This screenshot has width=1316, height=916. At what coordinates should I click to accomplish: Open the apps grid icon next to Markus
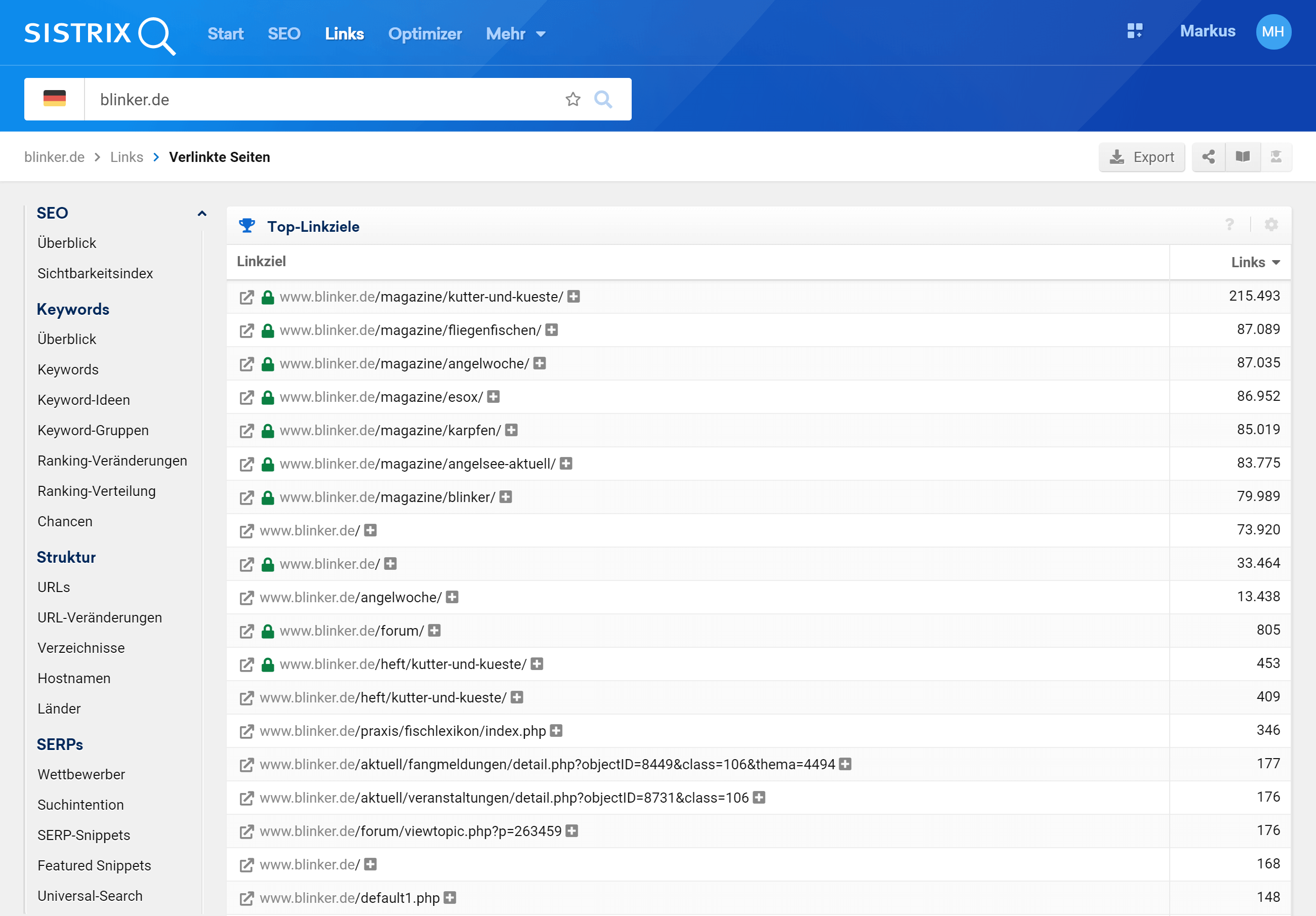coord(1134,31)
